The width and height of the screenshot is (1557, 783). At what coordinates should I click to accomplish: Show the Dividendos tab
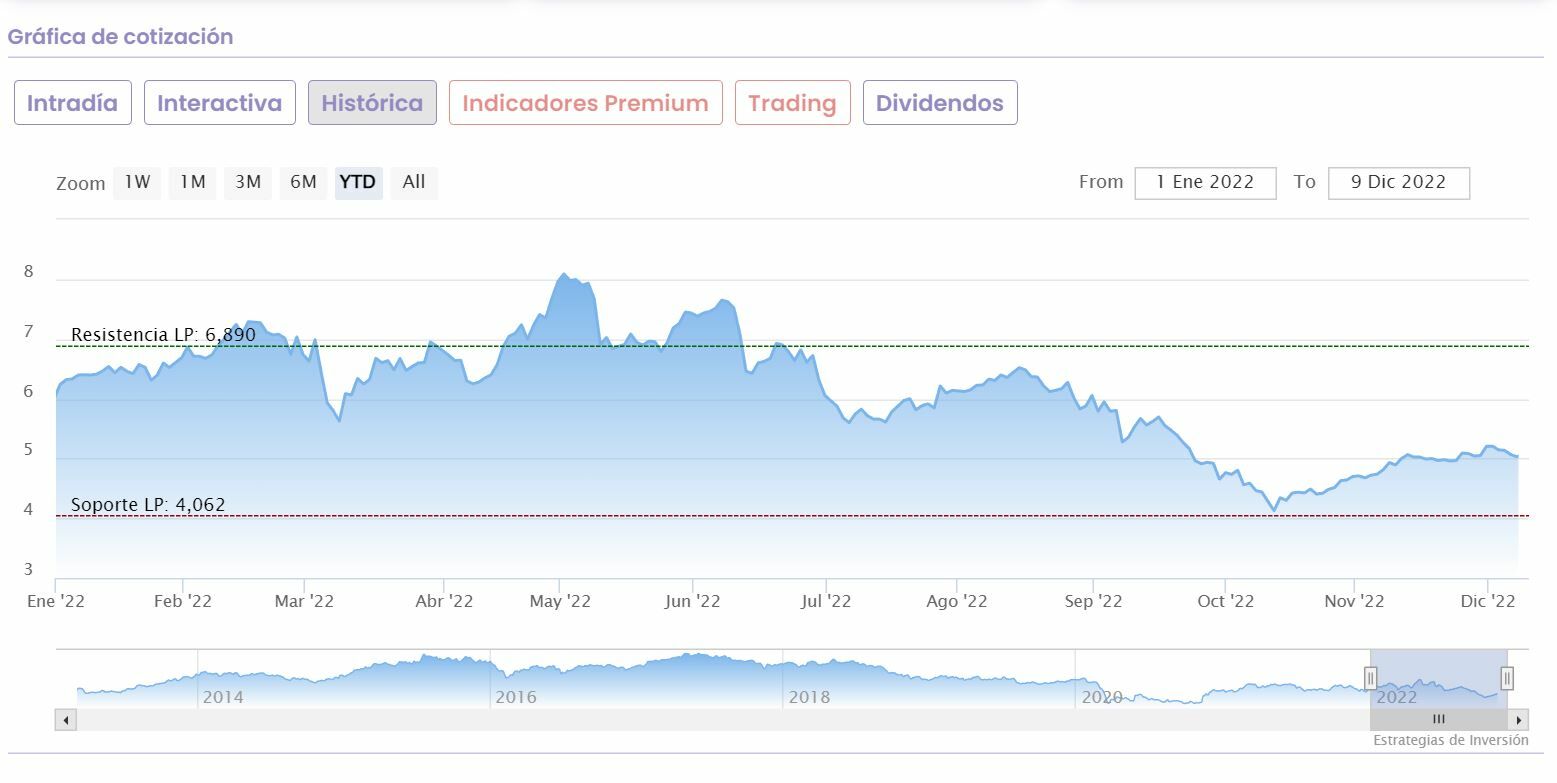[940, 103]
